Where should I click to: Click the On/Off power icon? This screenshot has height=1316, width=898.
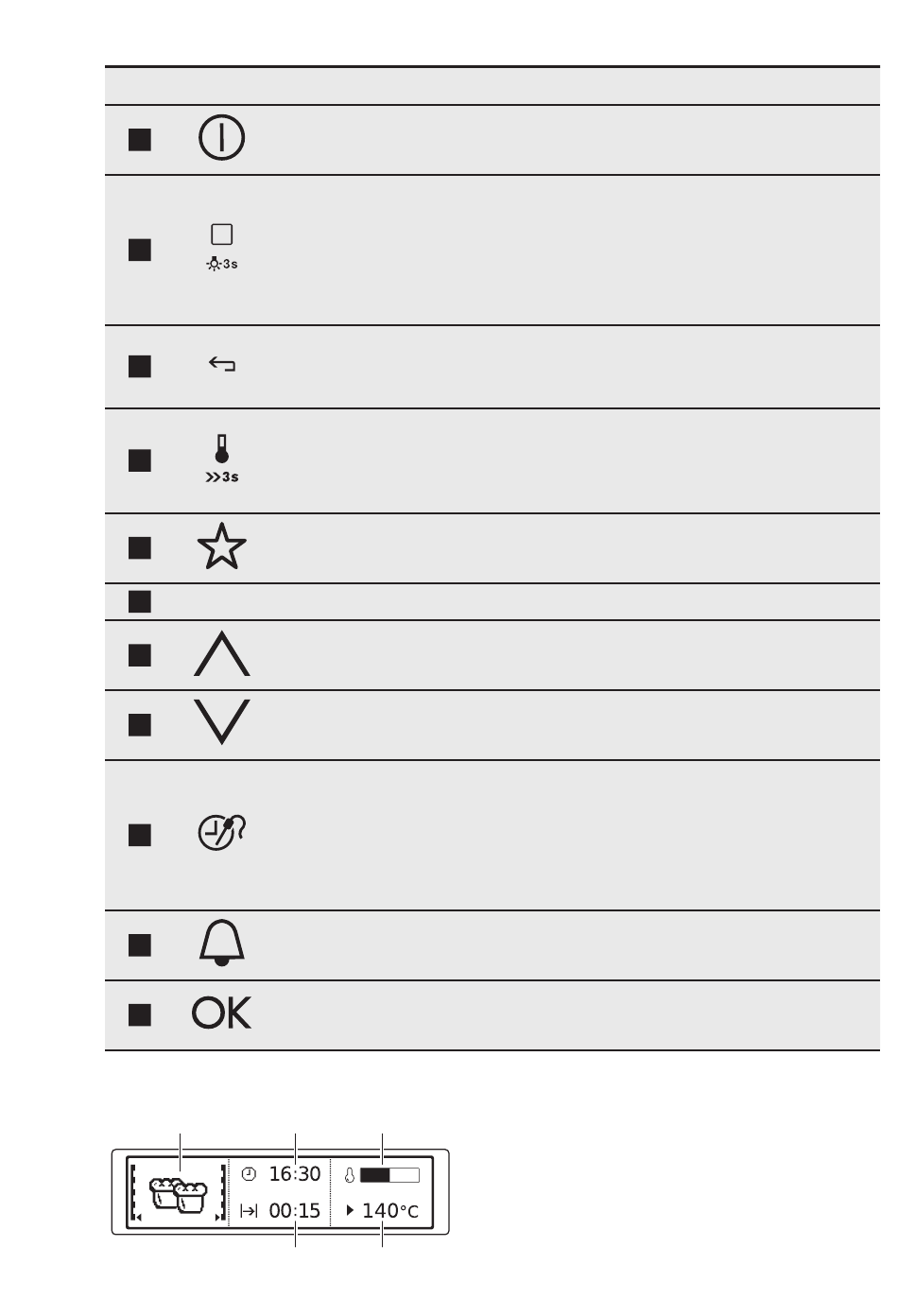pyautogui.click(x=221, y=138)
